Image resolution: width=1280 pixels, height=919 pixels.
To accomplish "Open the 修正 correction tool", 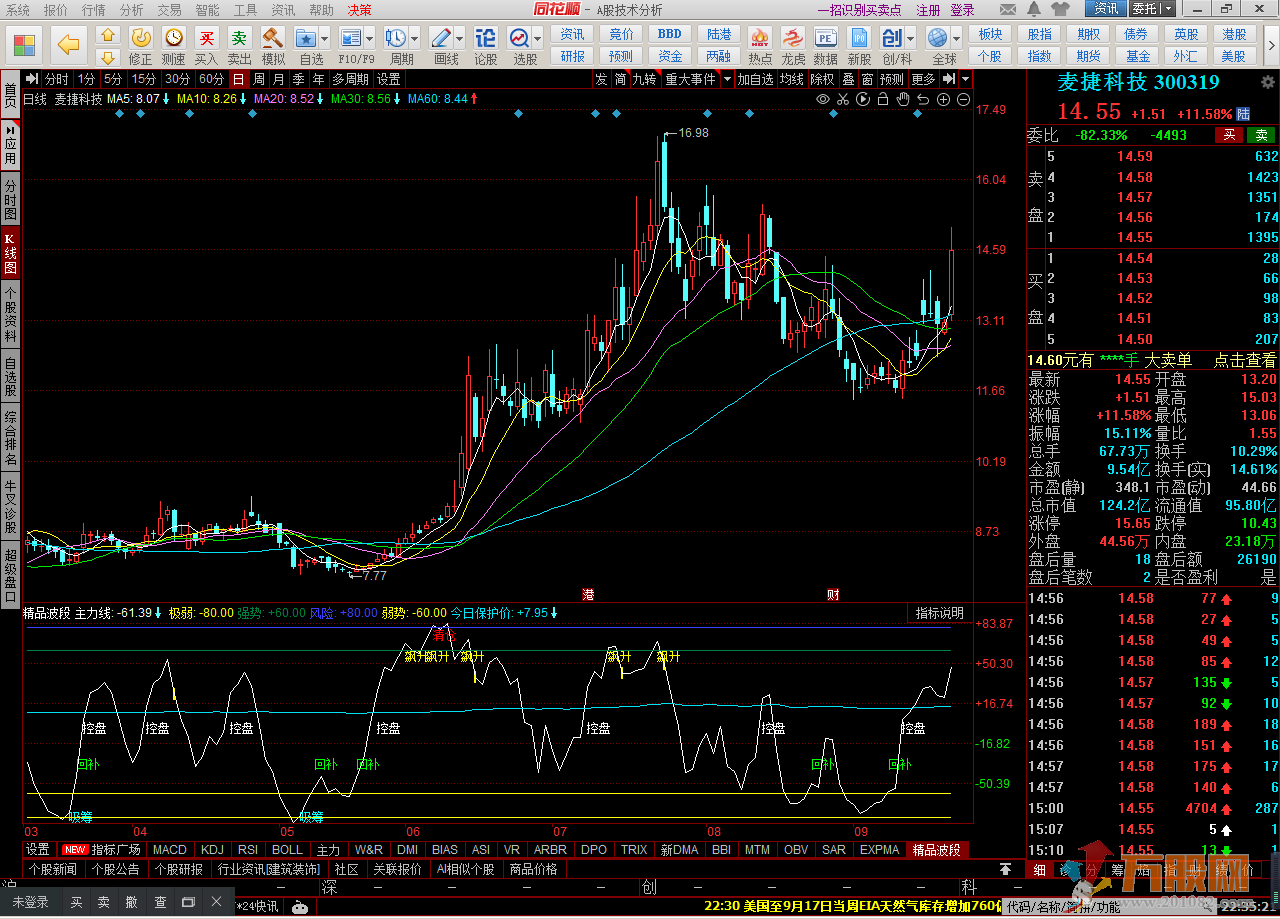I will [141, 38].
